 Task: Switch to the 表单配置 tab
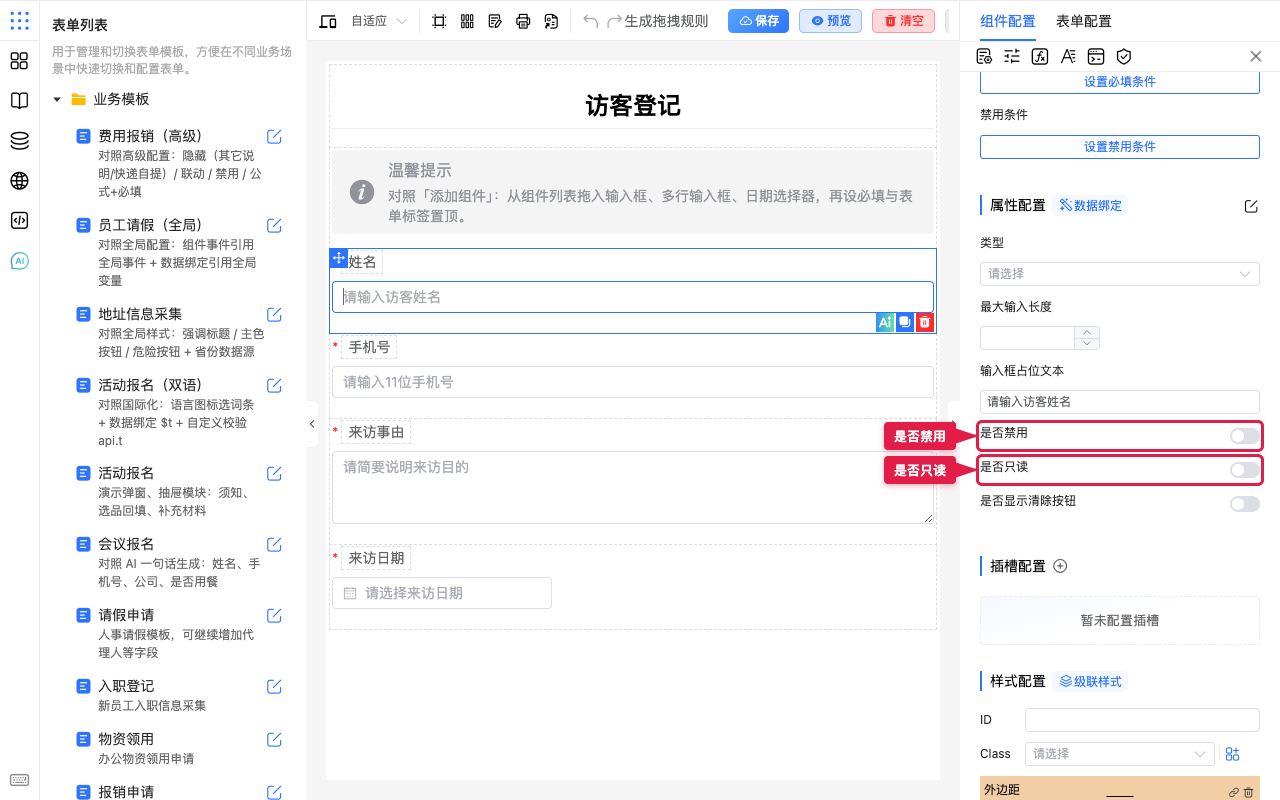(1084, 21)
